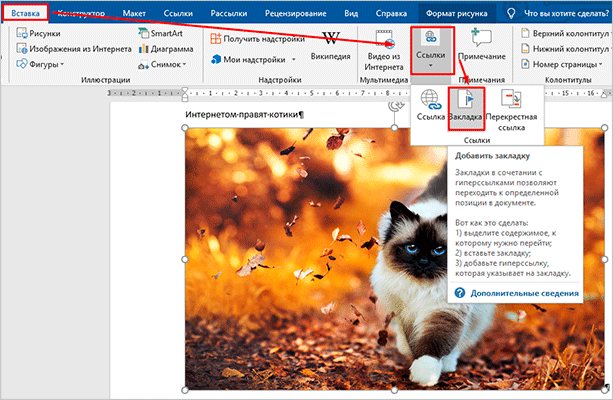Click the left-middle picture resize handle
This screenshot has height=400, width=613.
coord(185,259)
